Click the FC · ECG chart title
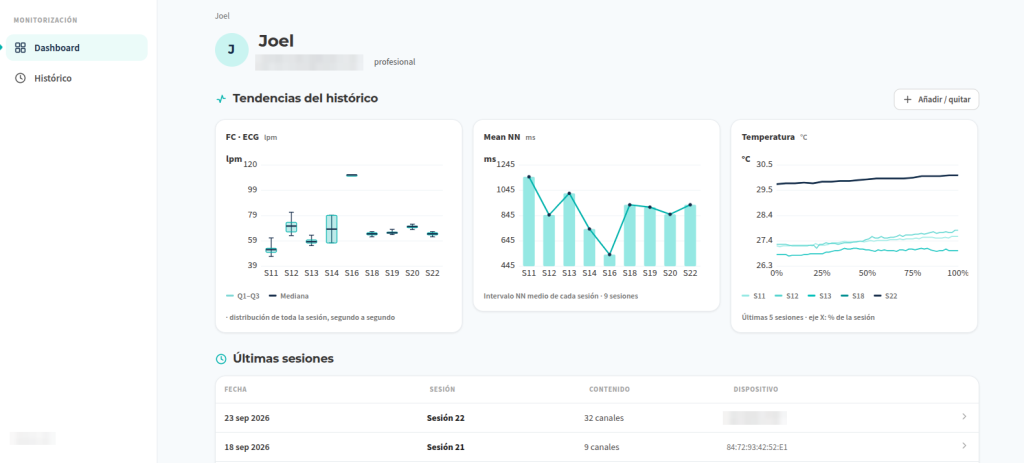Image resolution: width=1024 pixels, height=463 pixels. pyautogui.click(x=242, y=137)
